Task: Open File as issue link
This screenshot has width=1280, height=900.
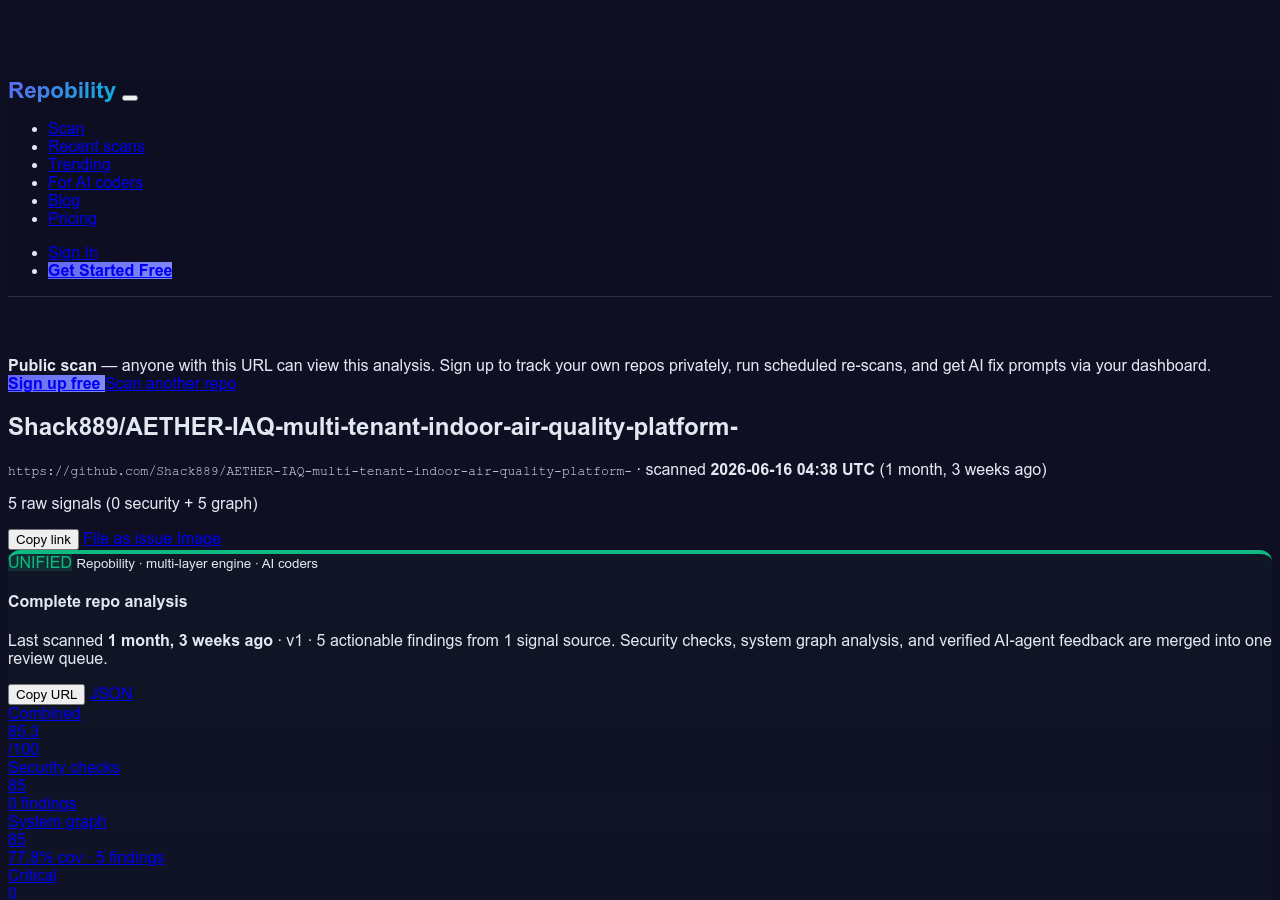Action: pos(128,538)
